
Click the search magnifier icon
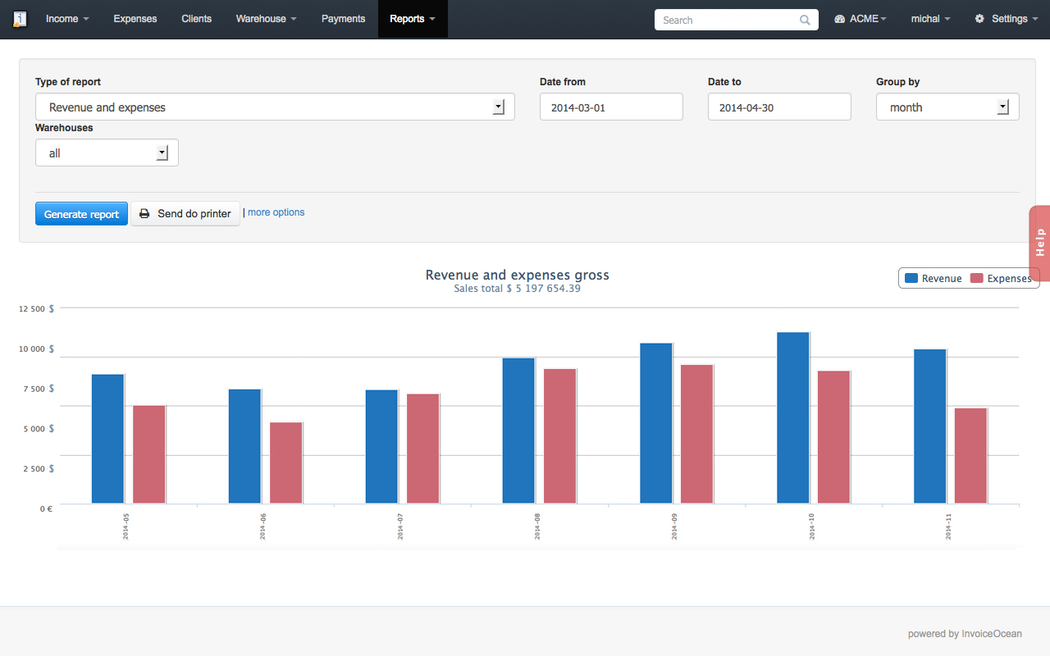tap(805, 20)
